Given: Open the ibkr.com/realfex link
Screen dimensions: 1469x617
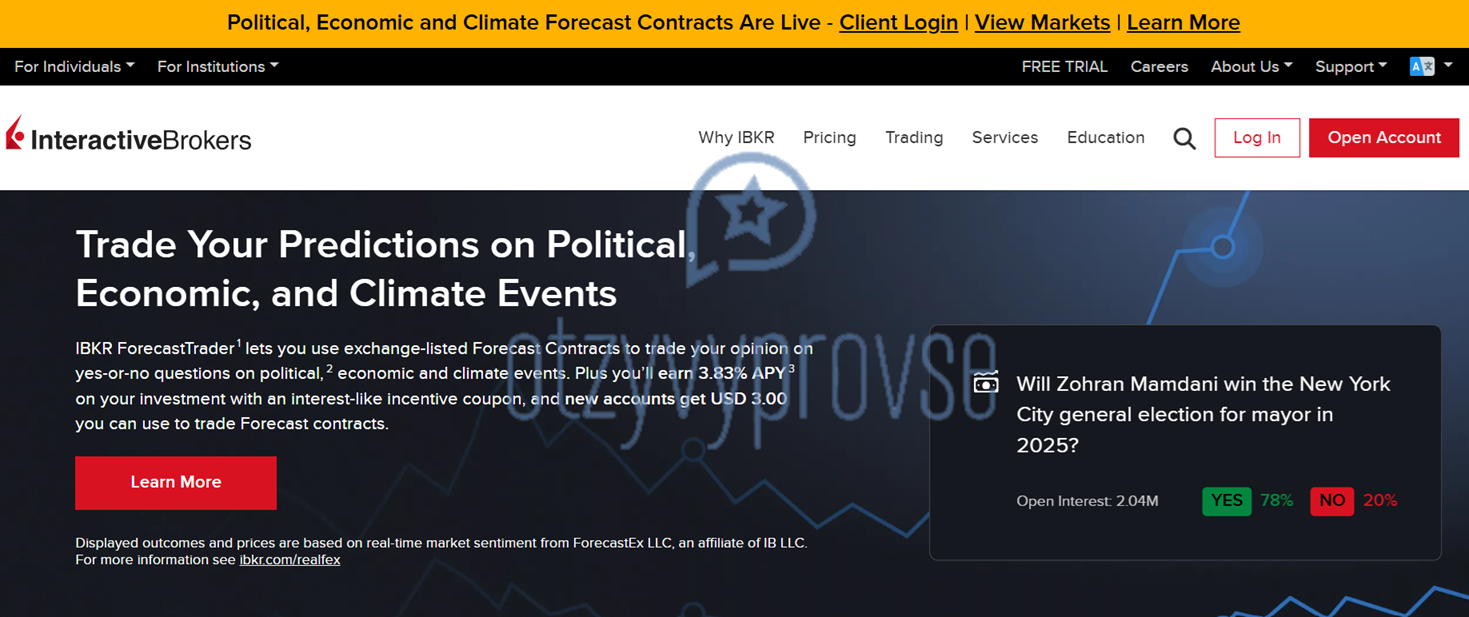Looking at the screenshot, I should 290,560.
